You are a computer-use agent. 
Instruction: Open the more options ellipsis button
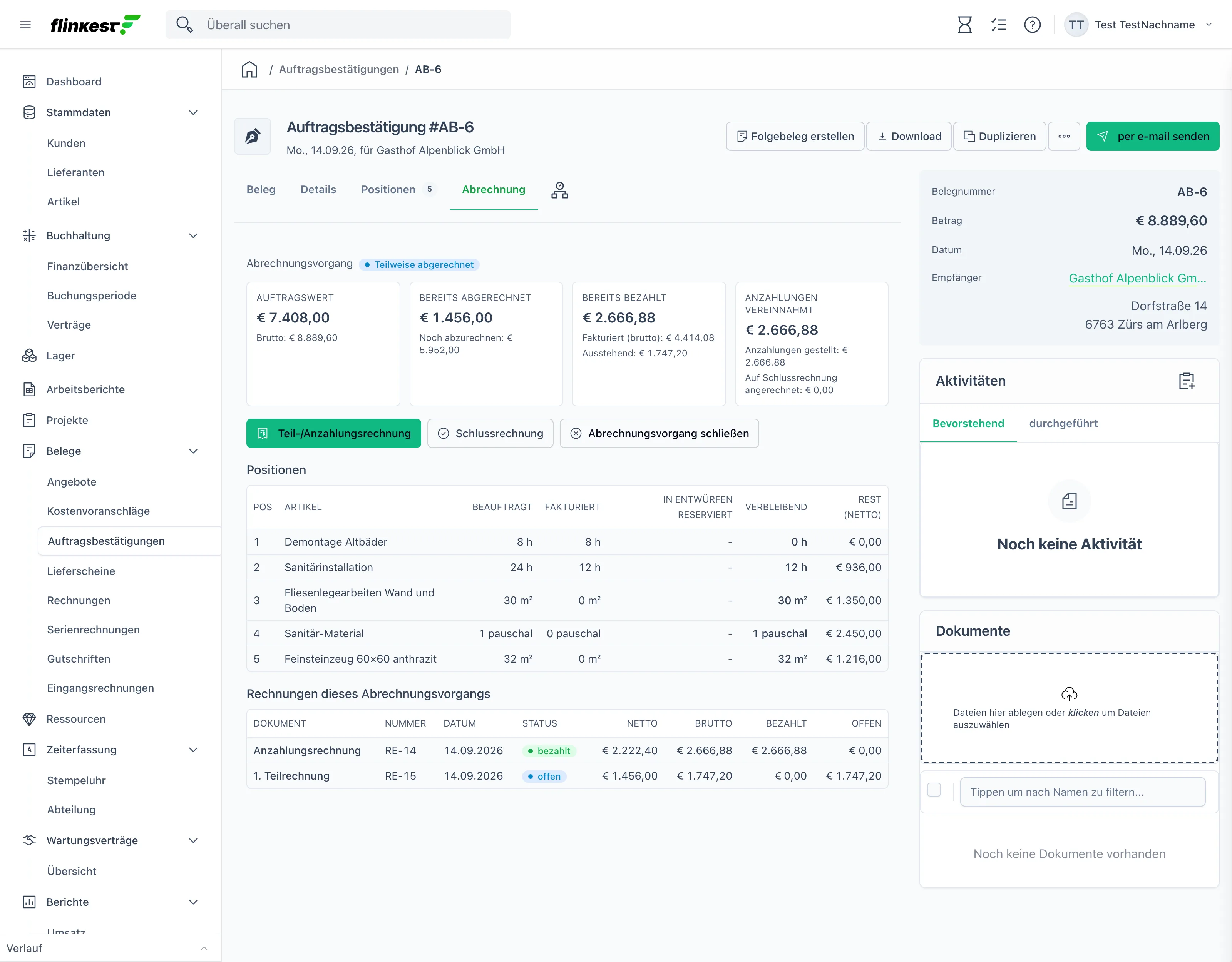[x=1064, y=137]
